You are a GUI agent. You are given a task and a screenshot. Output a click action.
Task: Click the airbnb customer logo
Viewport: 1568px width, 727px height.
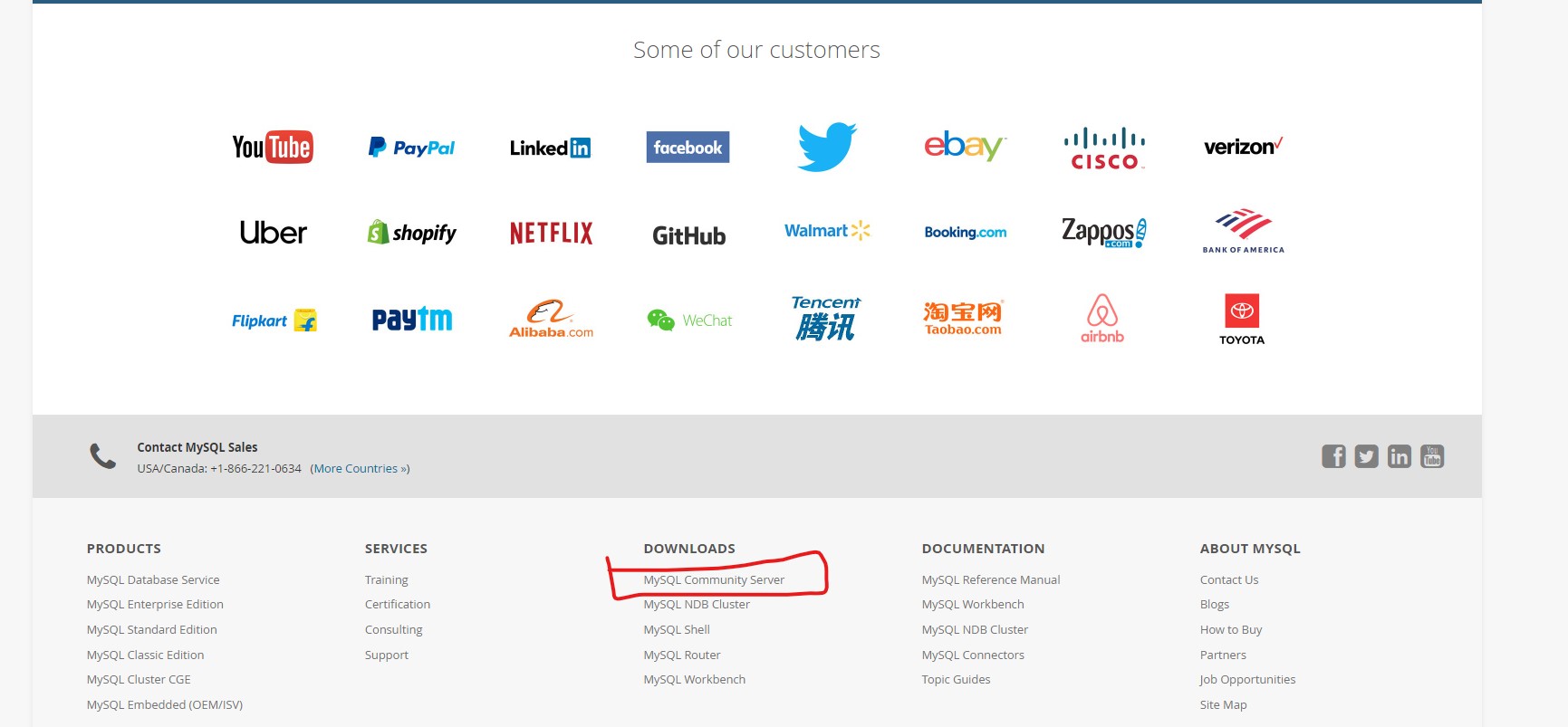1102,318
